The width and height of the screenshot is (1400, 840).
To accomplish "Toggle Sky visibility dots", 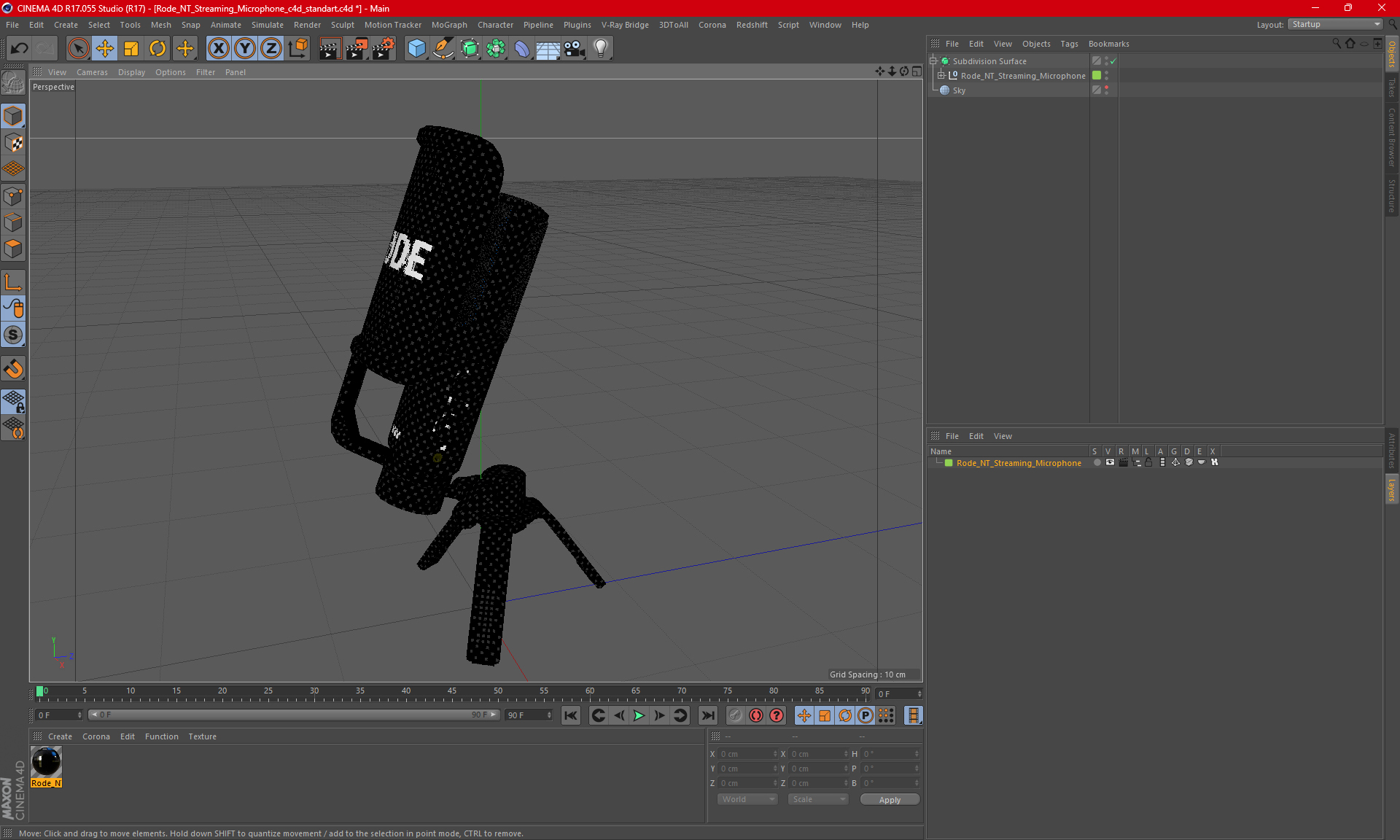I will pyautogui.click(x=1106, y=90).
